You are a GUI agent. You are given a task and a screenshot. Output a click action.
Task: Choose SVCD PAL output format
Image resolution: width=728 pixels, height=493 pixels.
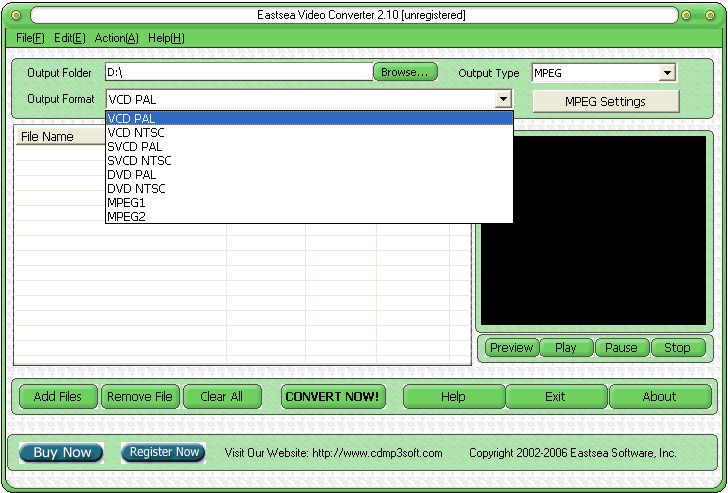(x=309, y=147)
